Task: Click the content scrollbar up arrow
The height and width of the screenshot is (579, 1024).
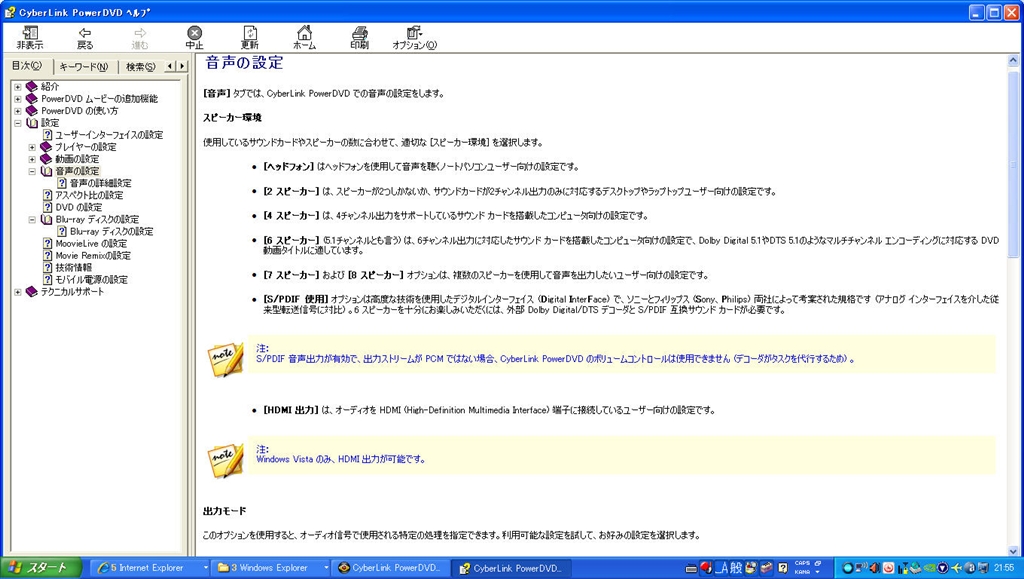Action: coord(1014,61)
